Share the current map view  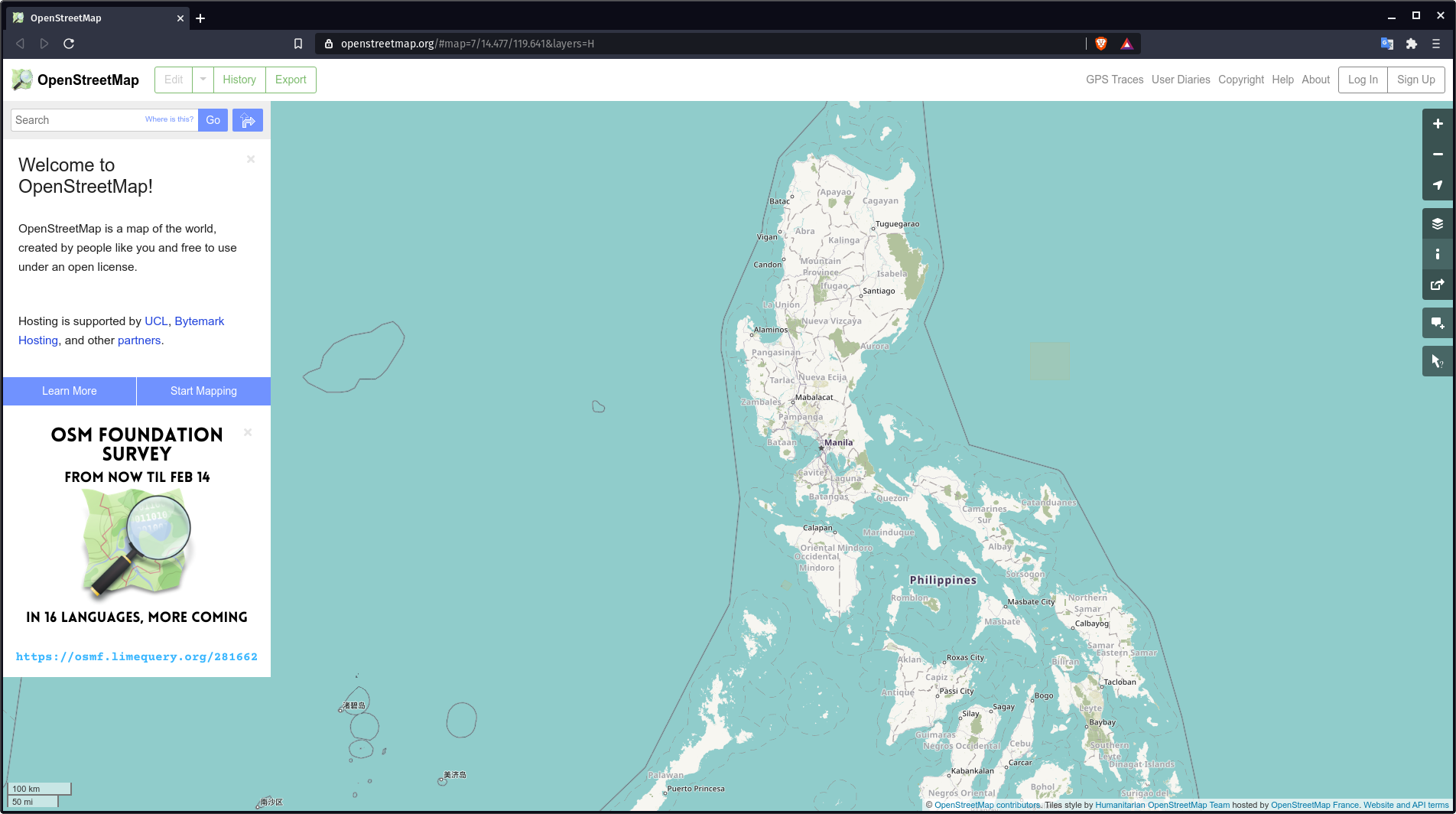(1438, 285)
